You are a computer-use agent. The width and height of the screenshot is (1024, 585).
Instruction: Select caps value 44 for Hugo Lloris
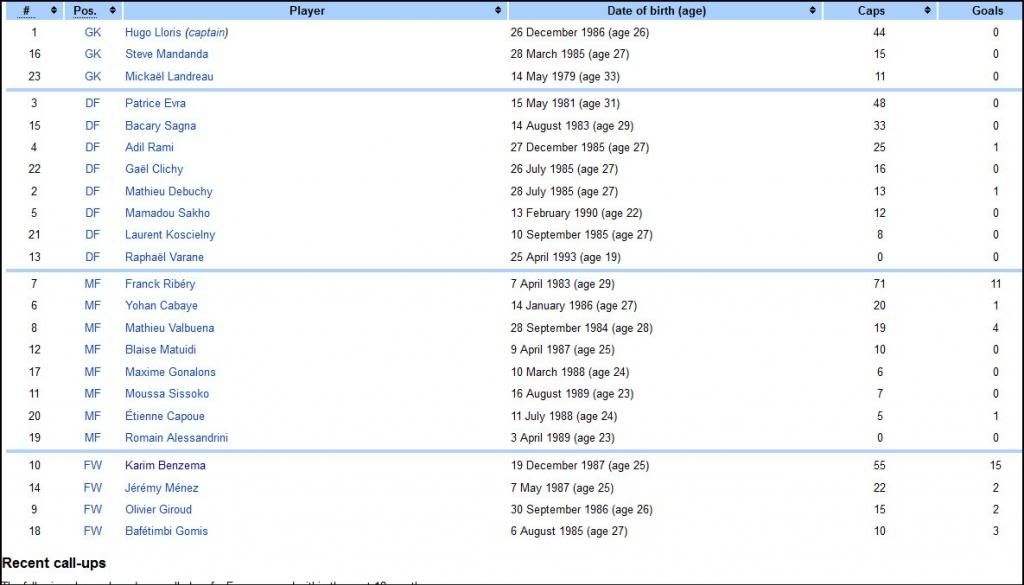point(880,33)
